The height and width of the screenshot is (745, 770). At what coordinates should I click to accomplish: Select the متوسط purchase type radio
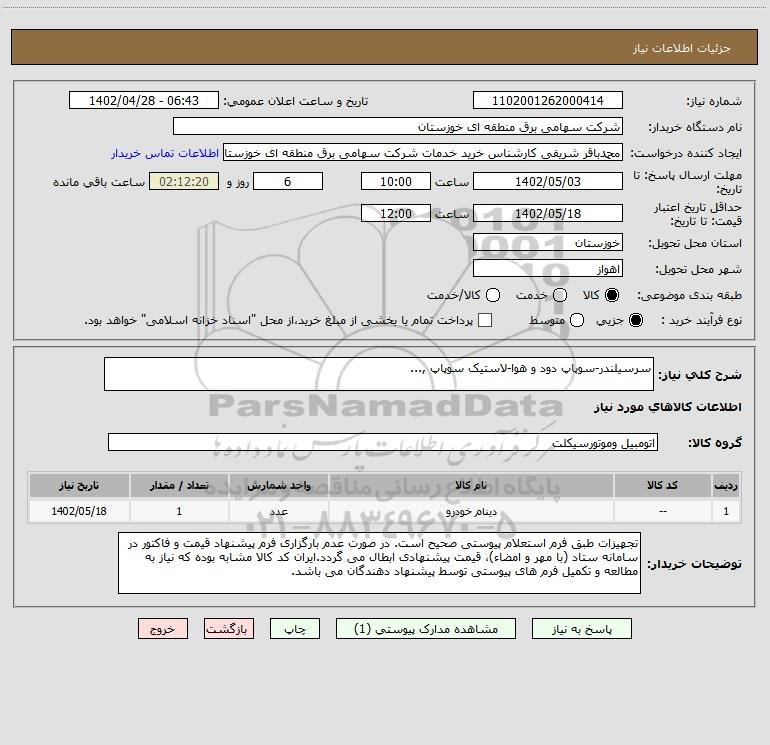[x=577, y=320]
